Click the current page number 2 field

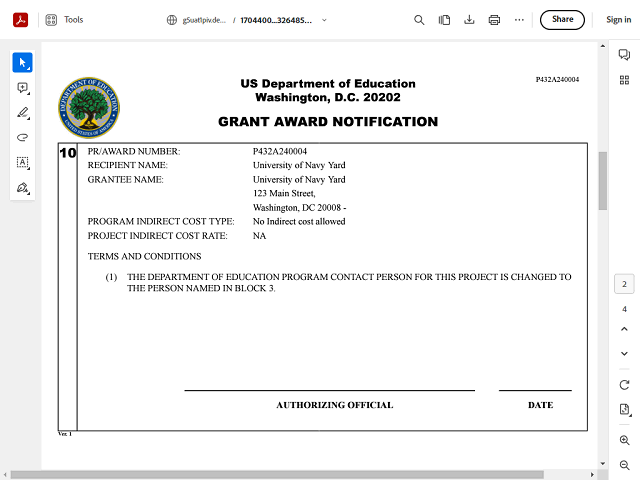tap(624, 284)
